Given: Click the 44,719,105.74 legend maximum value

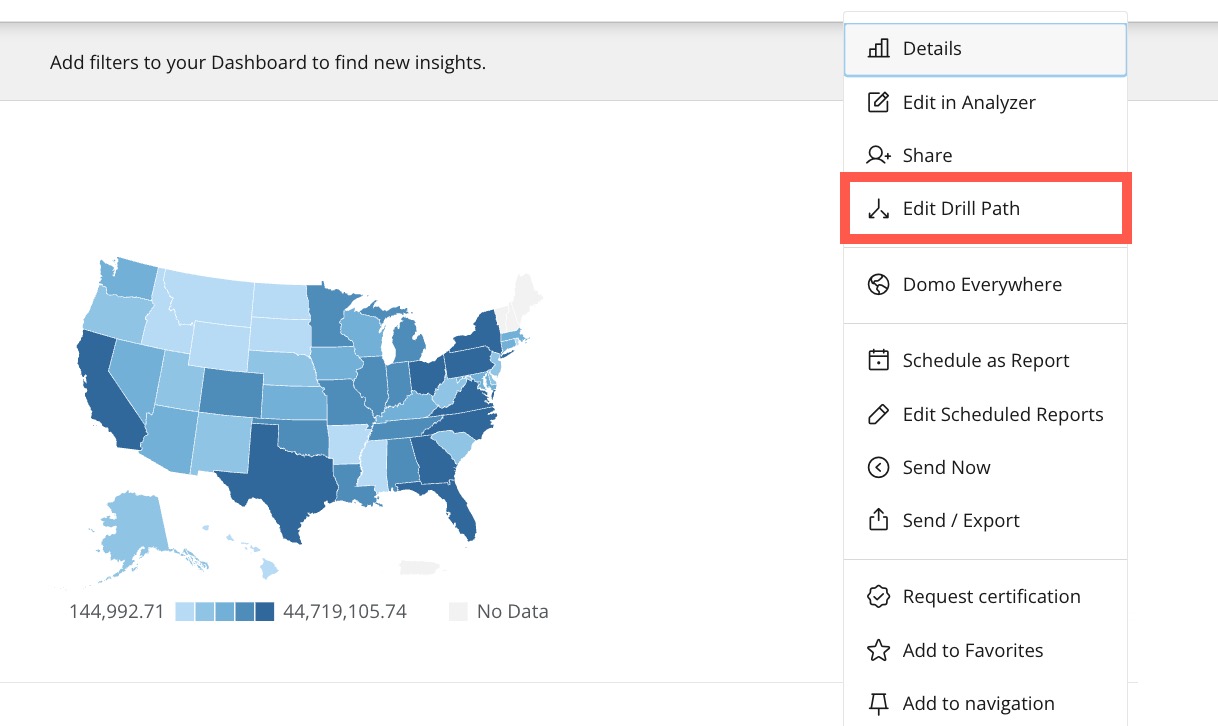Looking at the screenshot, I should click(x=345, y=612).
